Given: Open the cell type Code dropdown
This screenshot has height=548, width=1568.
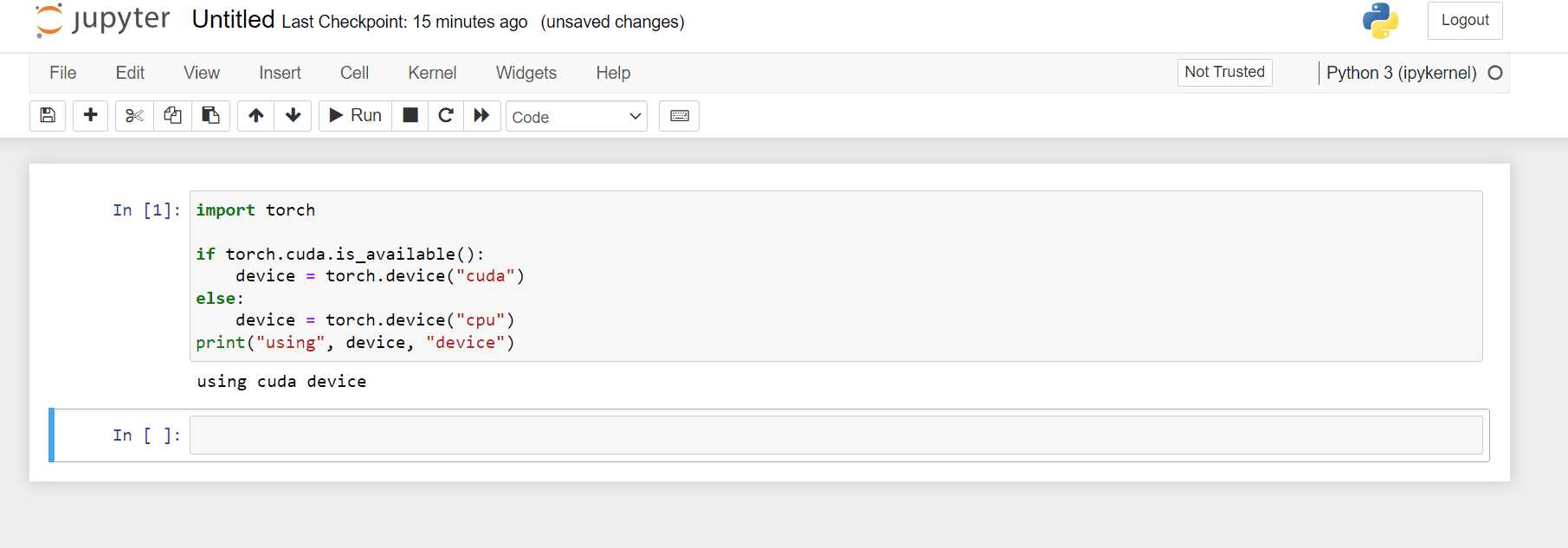Looking at the screenshot, I should (577, 117).
